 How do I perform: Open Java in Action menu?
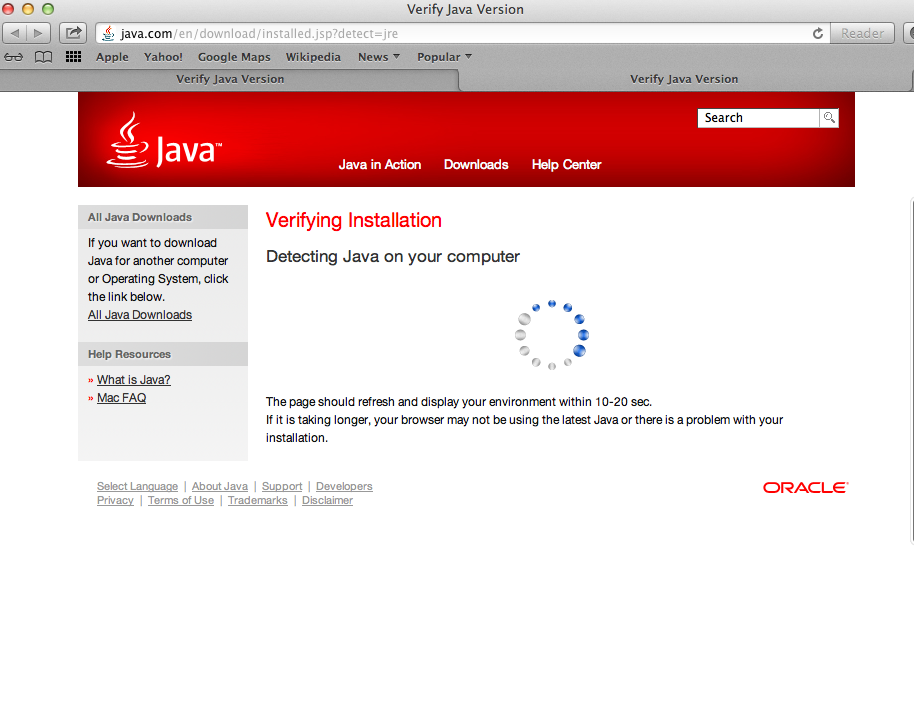(380, 164)
